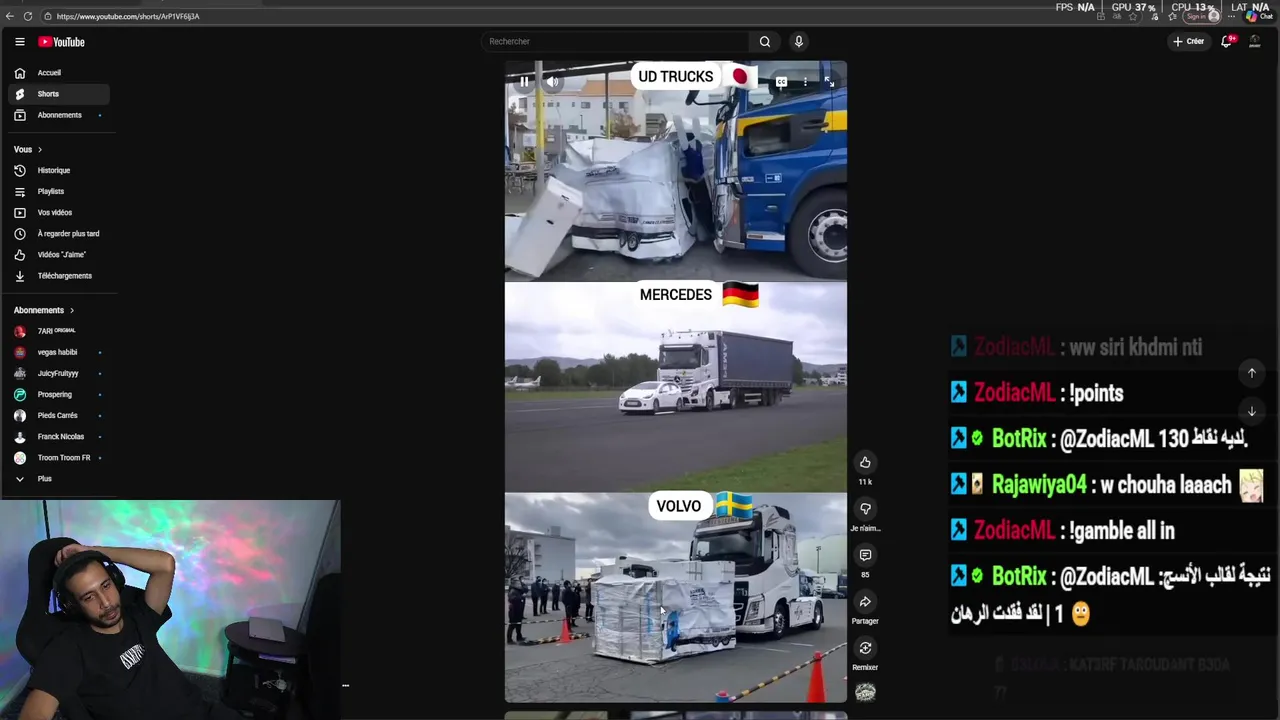Open À regarder plus tard
Image resolution: width=1280 pixels, height=720 pixels.
click(58, 233)
